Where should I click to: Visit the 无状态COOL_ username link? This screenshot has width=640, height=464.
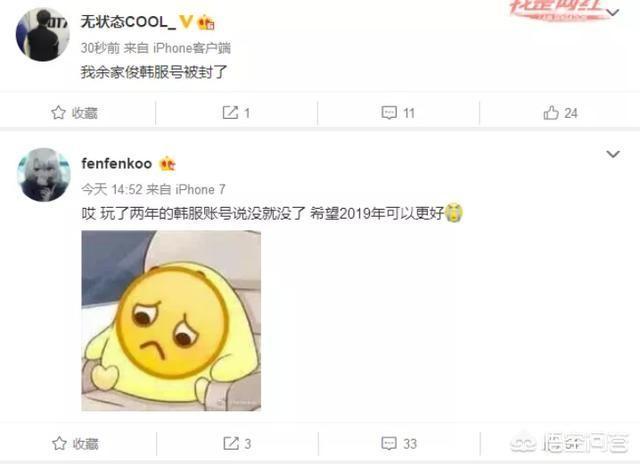[x=128, y=22]
